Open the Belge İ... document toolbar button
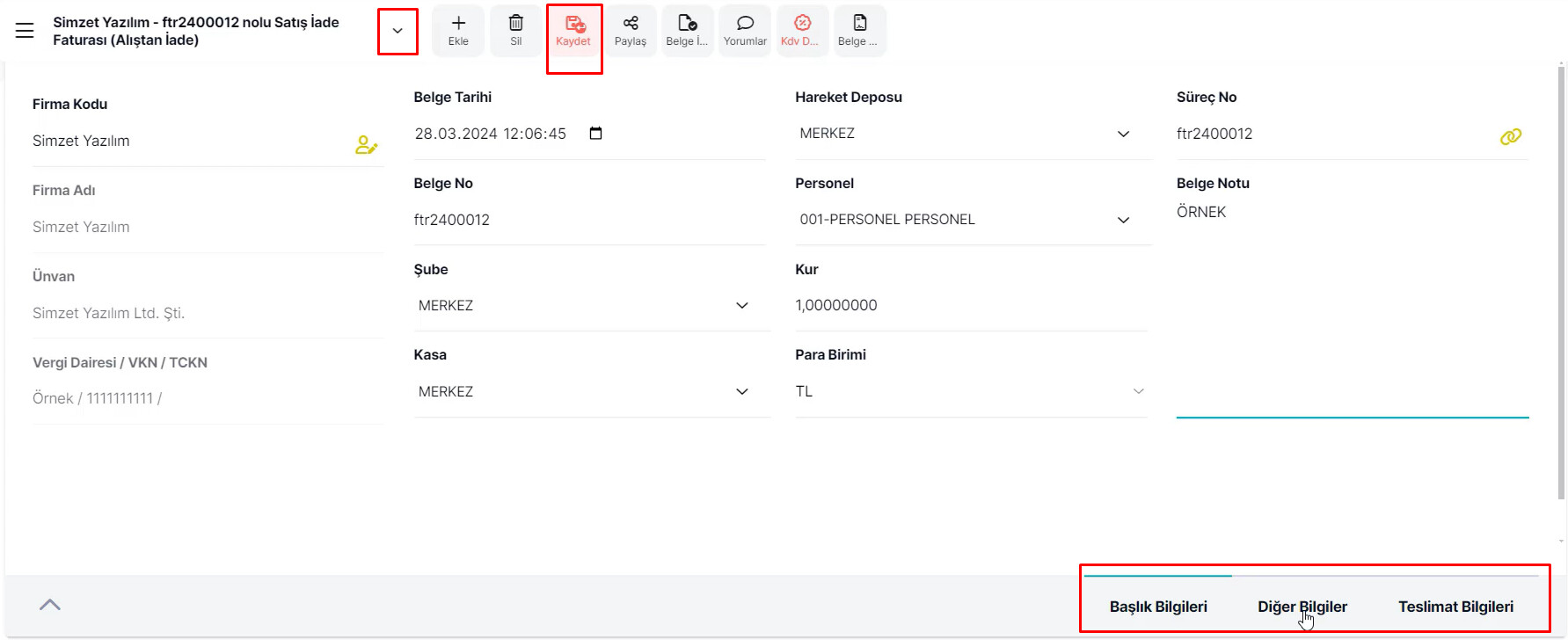1568x640 pixels. pos(687,31)
